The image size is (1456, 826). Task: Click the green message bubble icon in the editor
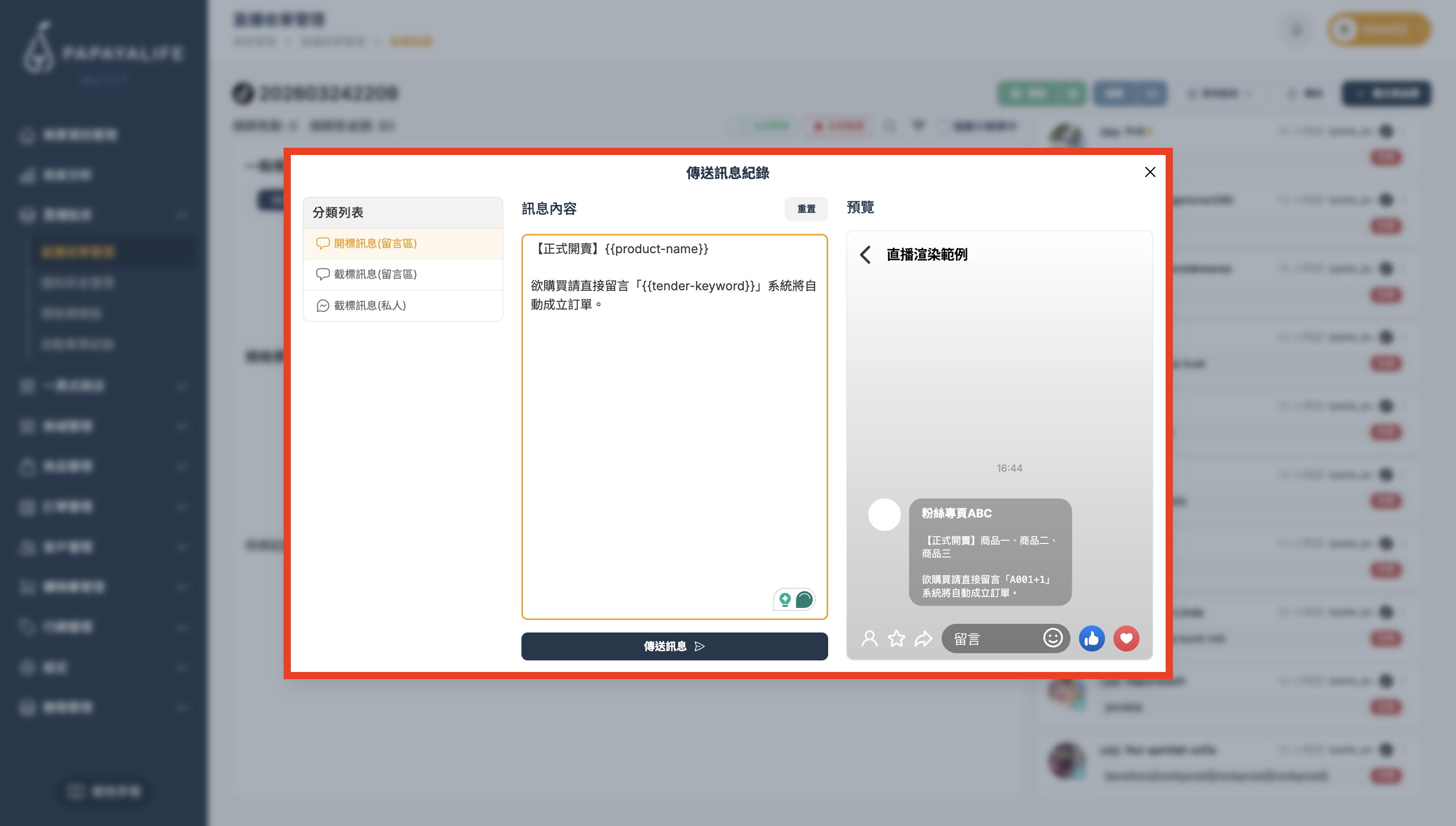tap(804, 599)
